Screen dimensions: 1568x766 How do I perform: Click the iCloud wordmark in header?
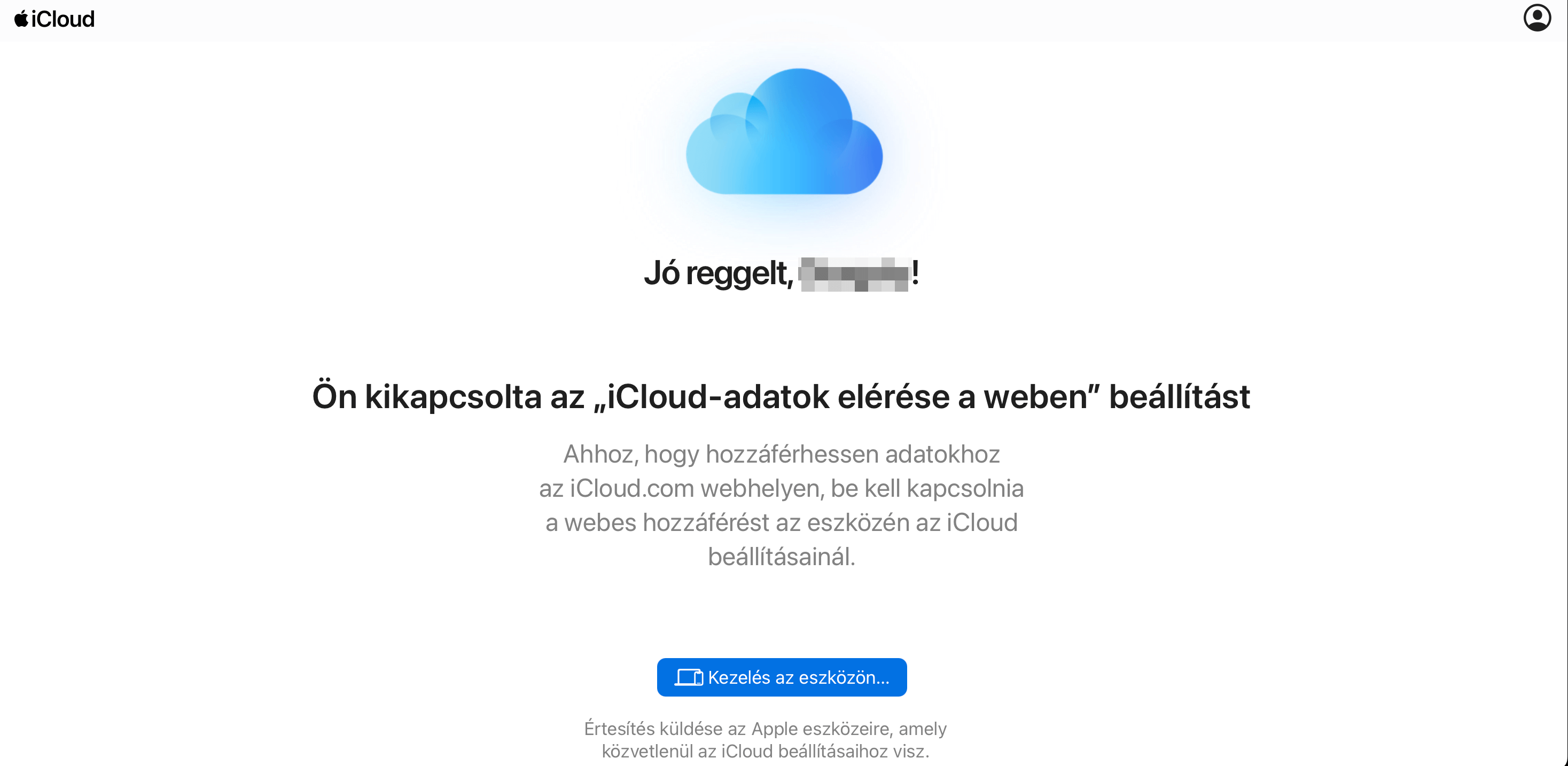[x=63, y=19]
